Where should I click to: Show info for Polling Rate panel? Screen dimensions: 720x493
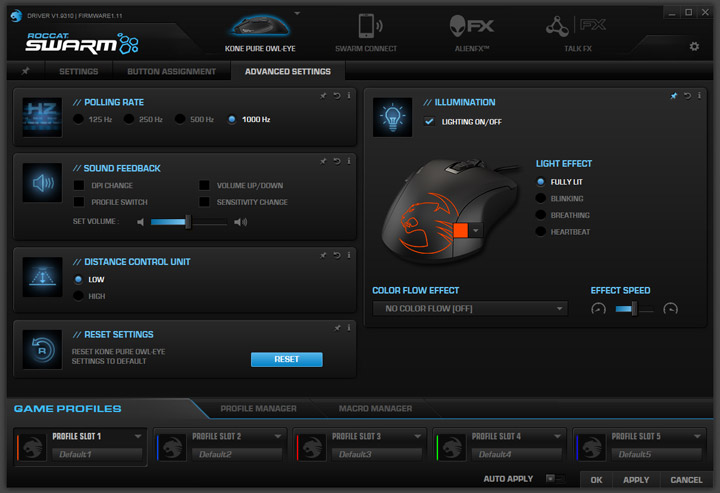[349, 95]
